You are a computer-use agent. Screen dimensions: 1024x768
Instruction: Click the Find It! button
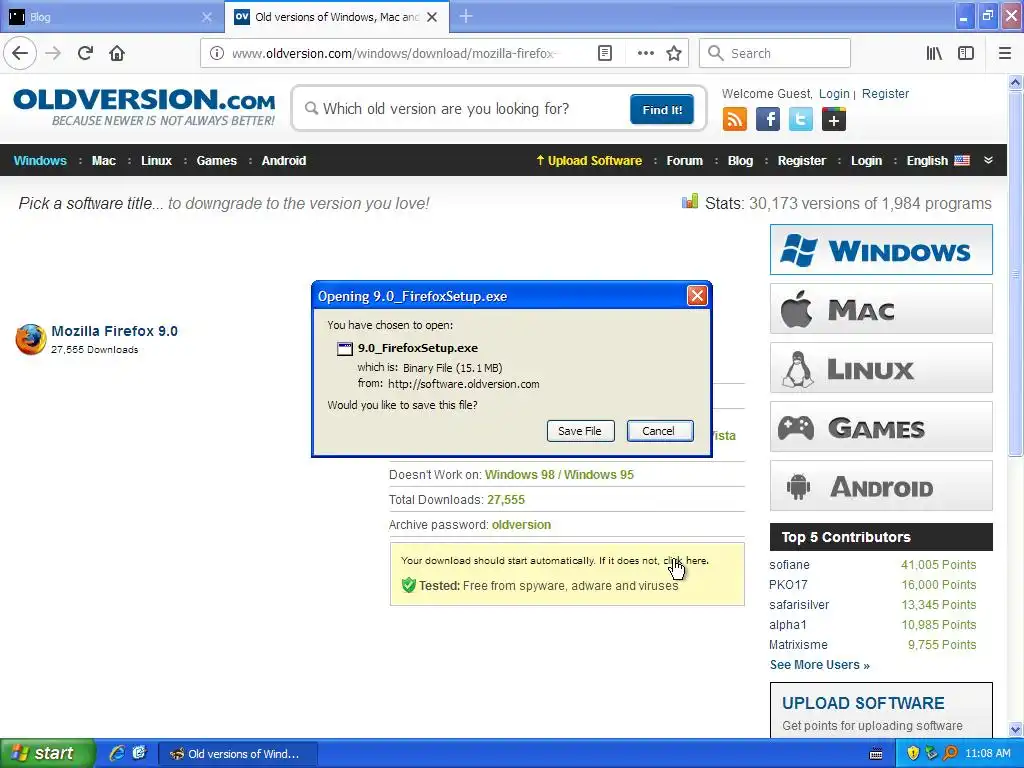[x=662, y=109]
